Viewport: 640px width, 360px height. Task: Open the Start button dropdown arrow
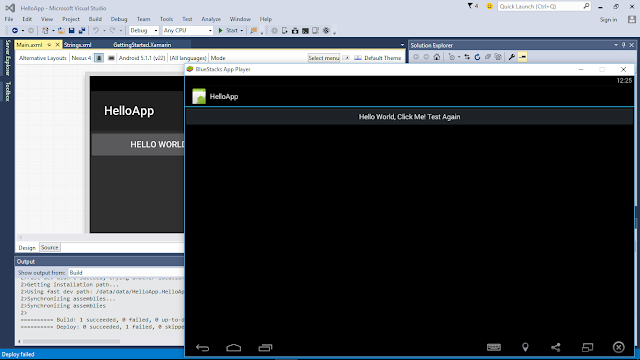pyautogui.click(x=242, y=31)
